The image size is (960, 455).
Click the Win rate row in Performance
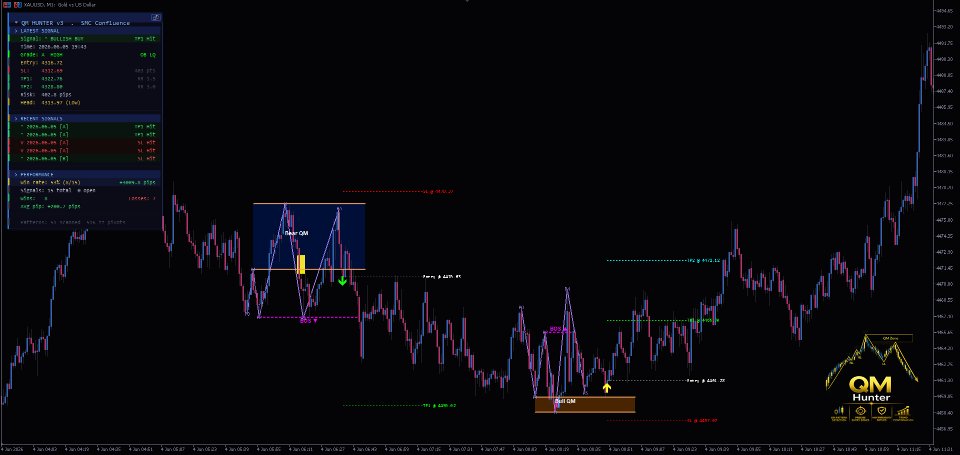coord(85,182)
